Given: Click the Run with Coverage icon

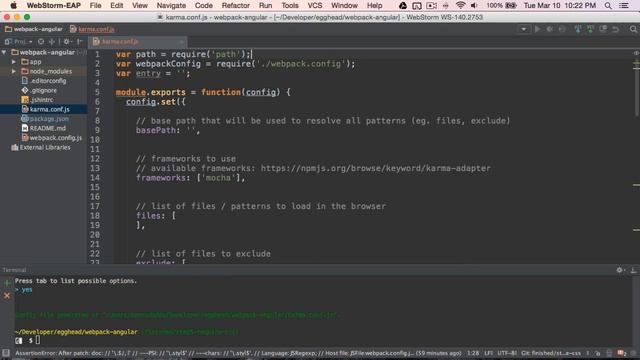Looking at the screenshot, I should pyautogui.click(x=562, y=29).
